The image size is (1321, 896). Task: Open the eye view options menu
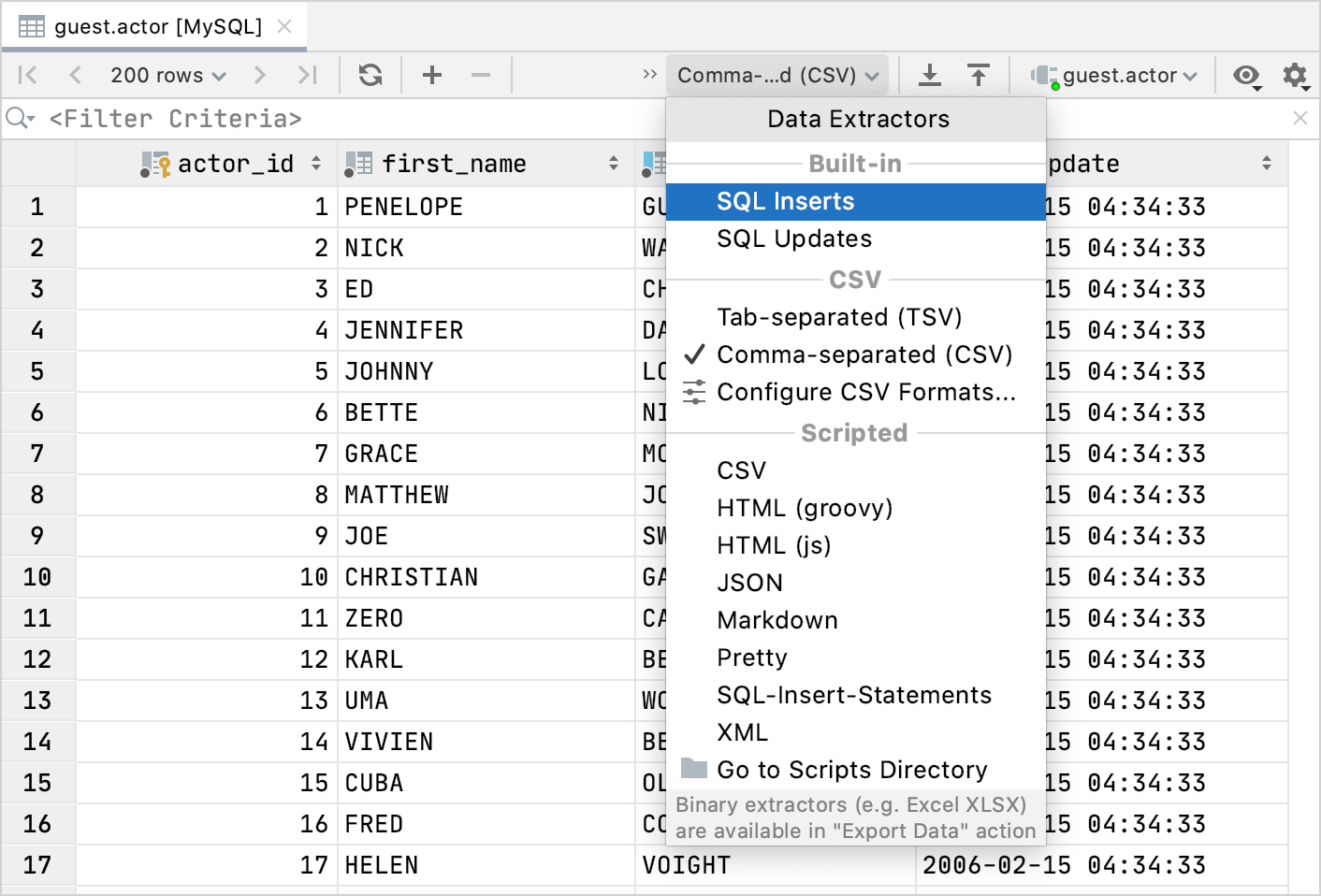pos(1246,75)
